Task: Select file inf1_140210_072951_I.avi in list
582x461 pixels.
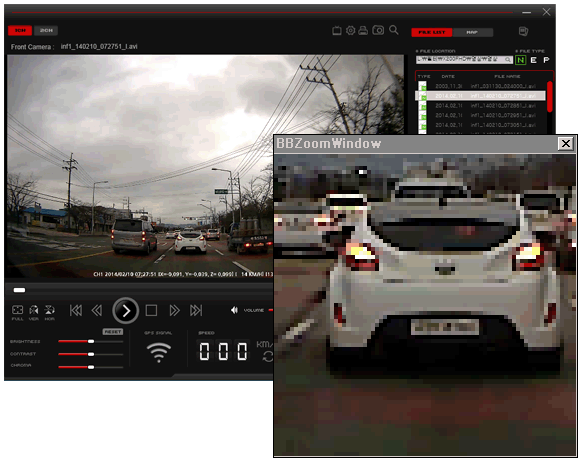Action: (x=481, y=115)
